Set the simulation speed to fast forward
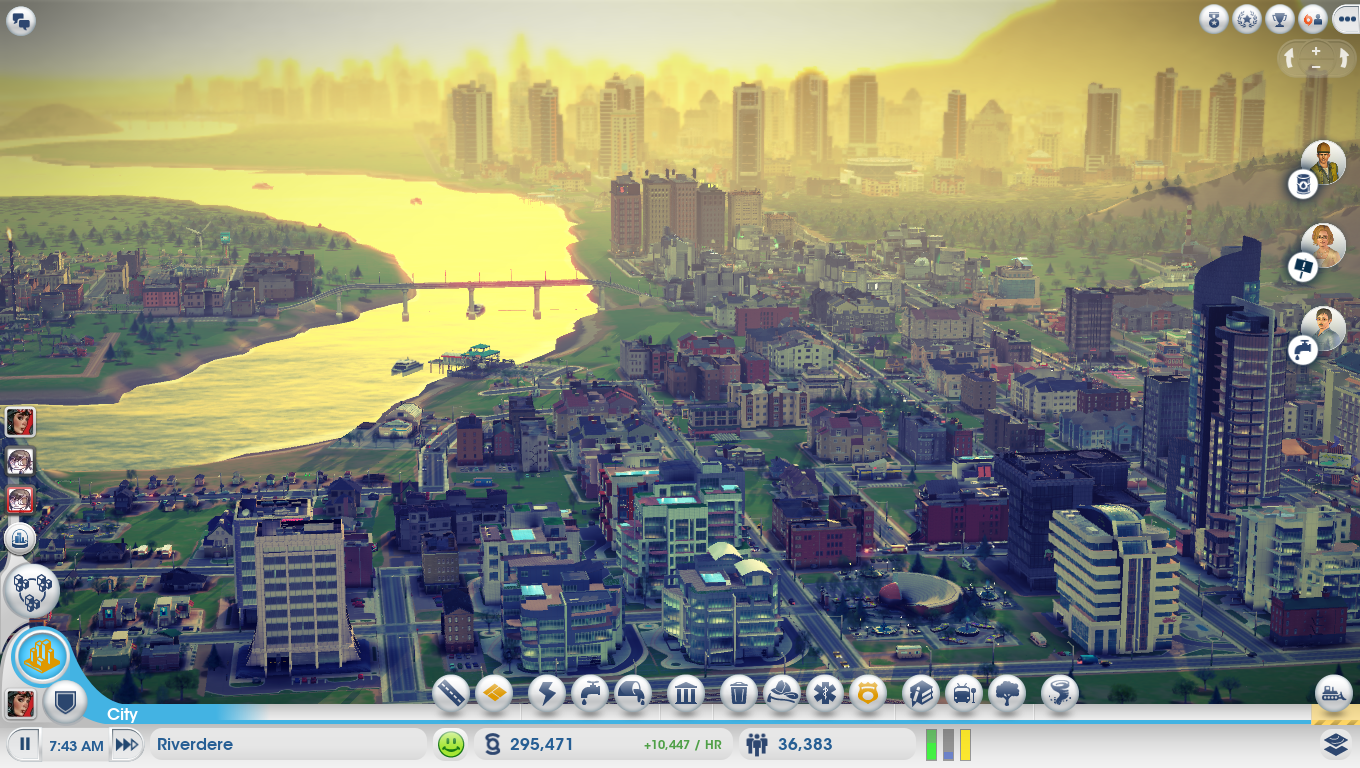The width and height of the screenshot is (1360, 768). 126,745
